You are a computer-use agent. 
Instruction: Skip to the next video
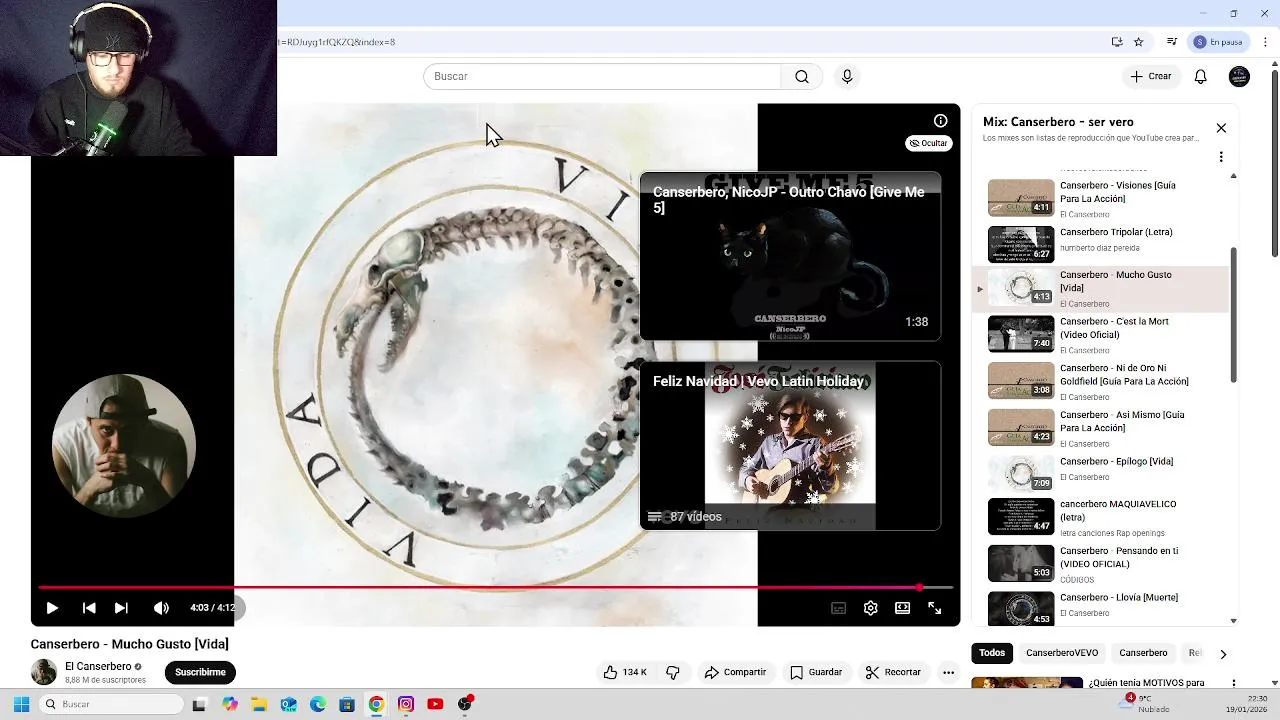click(x=121, y=608)
